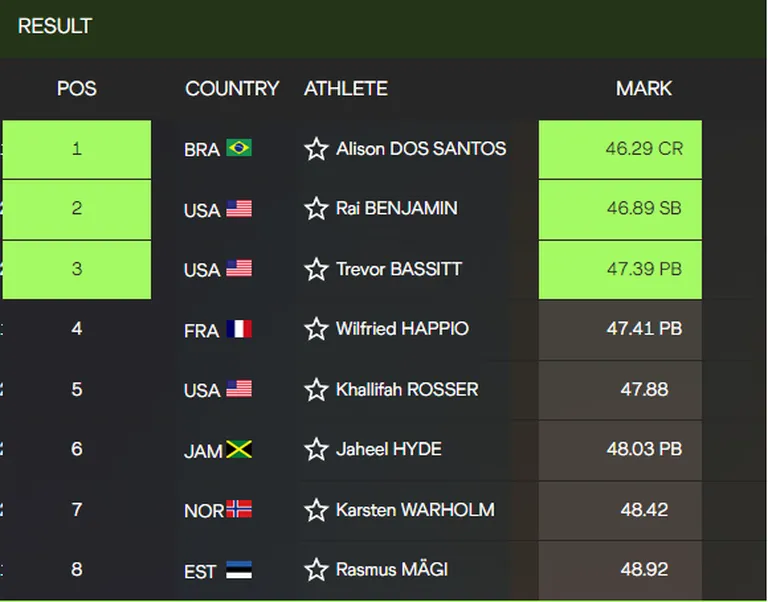Star Trevor BASSITT as a favorite

click(x=316, y=269)
